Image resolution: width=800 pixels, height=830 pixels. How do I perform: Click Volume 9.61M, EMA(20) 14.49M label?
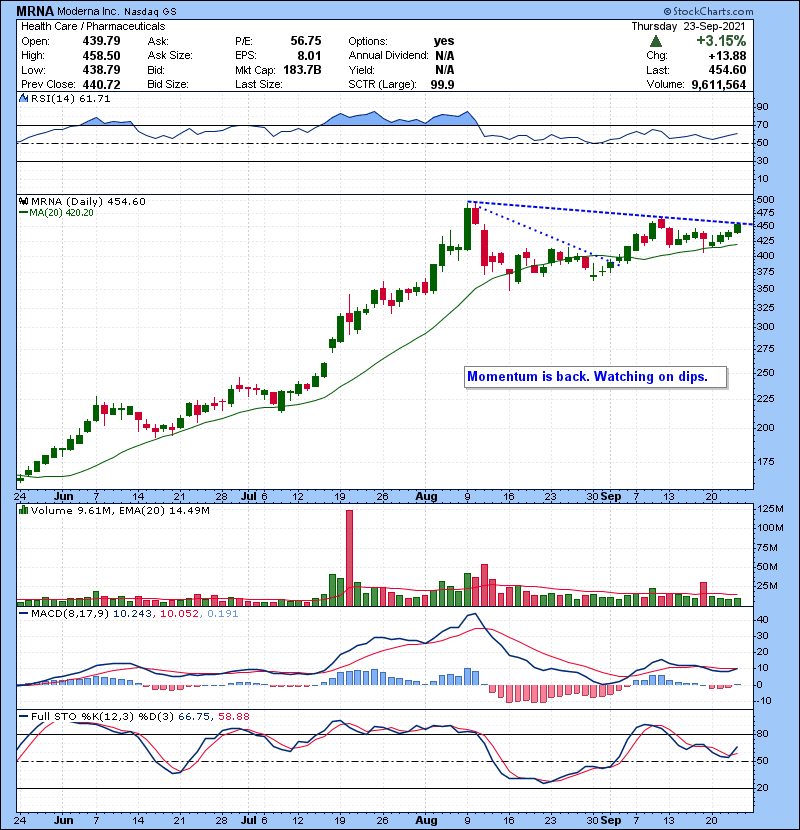coord(120,511)
